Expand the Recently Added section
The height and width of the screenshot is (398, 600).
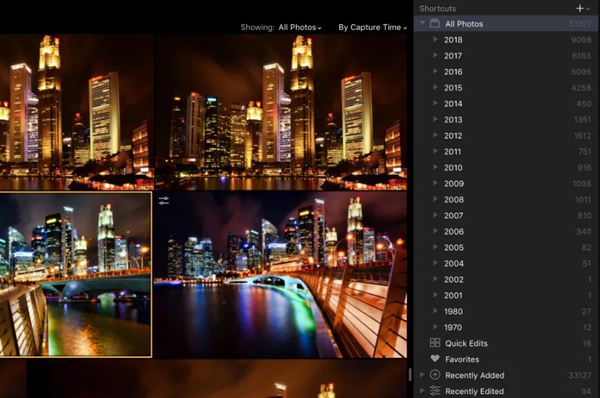point(422,375)
